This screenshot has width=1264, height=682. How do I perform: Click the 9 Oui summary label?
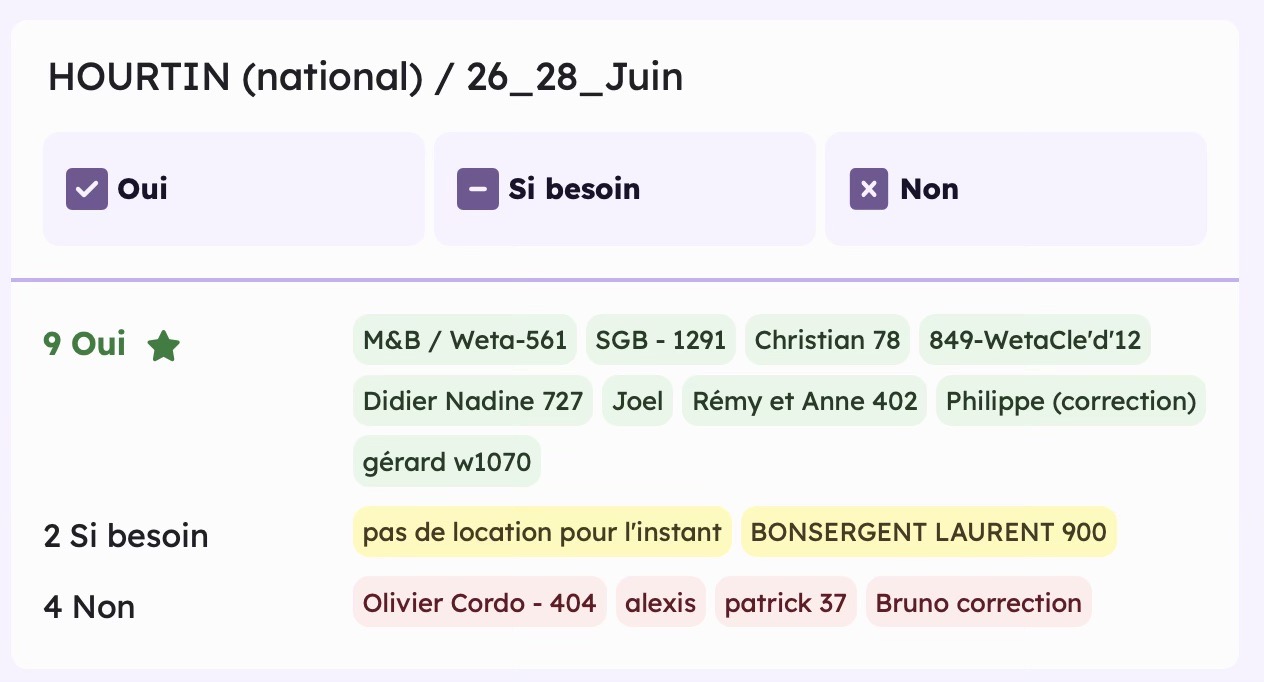[85, 344]
